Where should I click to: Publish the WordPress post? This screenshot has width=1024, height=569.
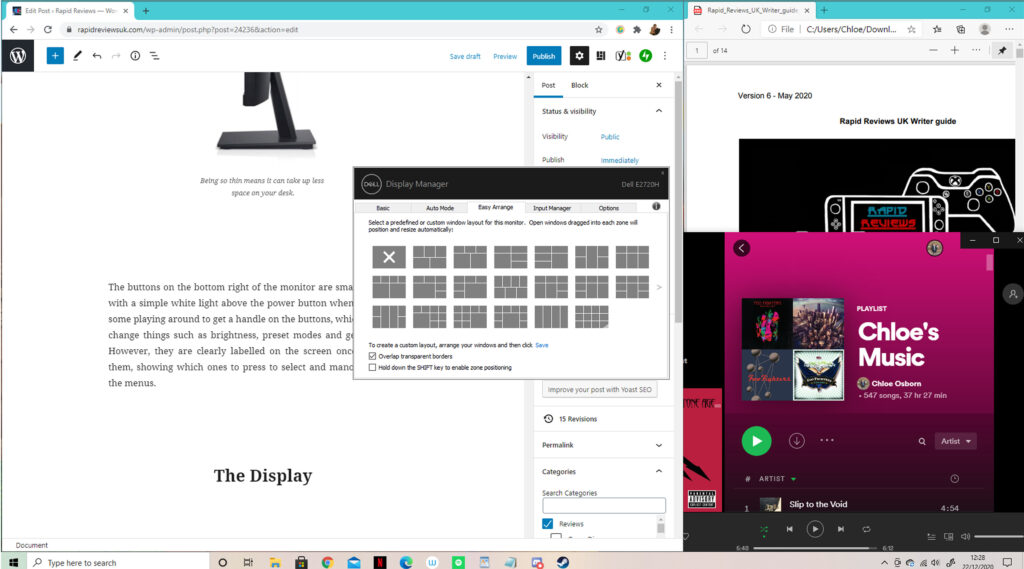tap(543, 56)
